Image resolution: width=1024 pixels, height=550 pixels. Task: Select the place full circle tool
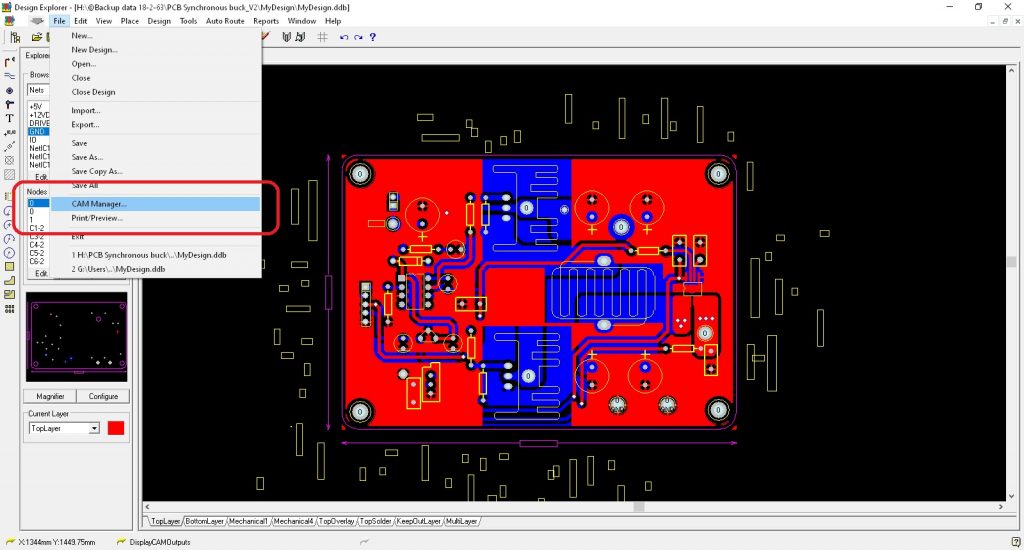(10, 253)
